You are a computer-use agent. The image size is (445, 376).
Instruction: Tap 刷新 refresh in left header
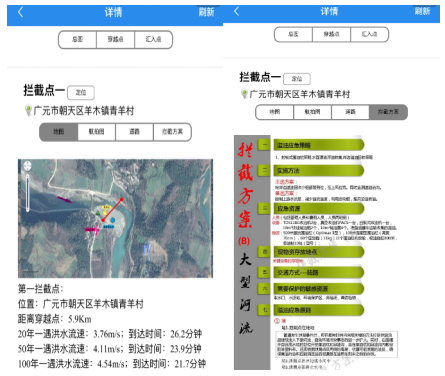[x=206, y=12]
